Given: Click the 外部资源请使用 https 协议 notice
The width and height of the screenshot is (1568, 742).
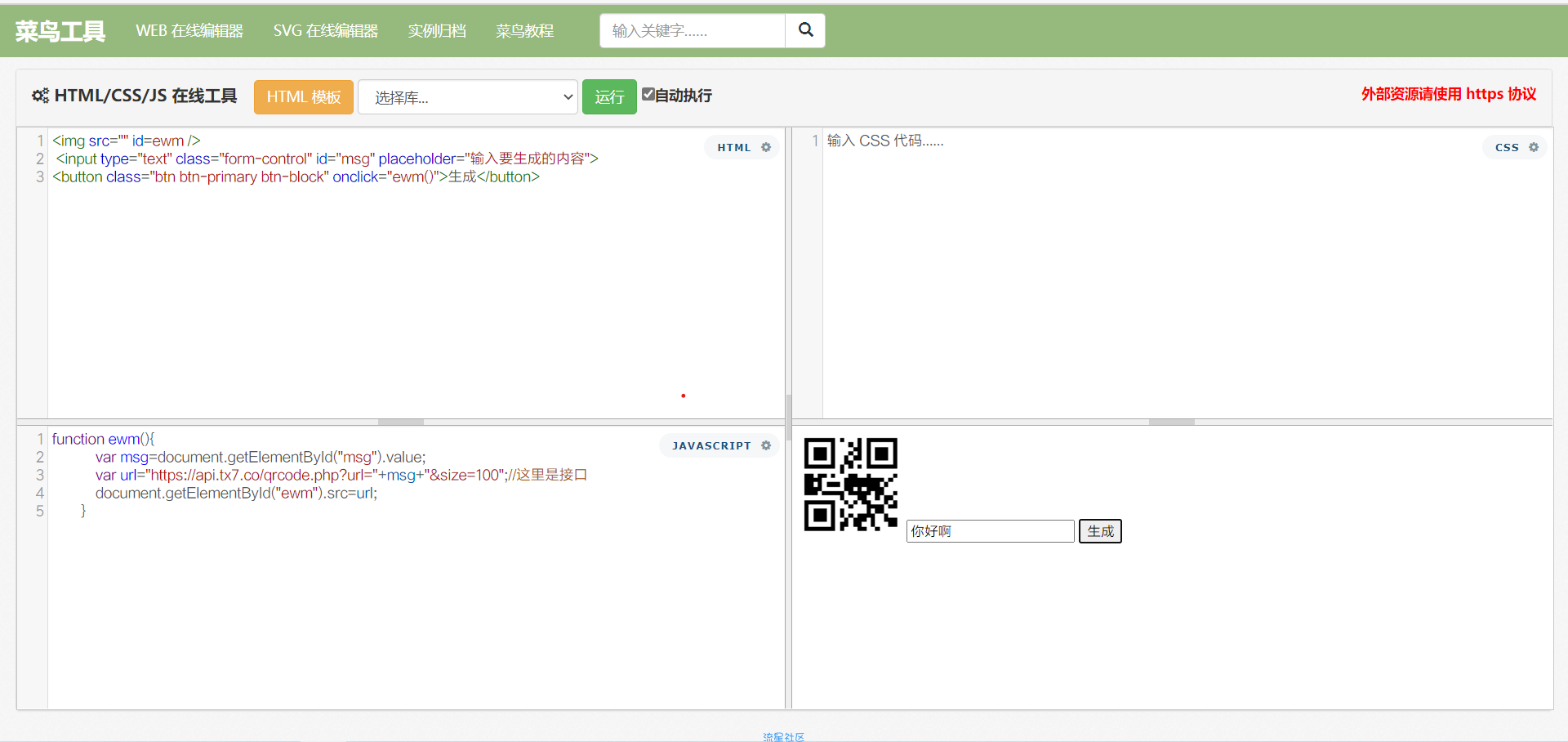Looking at the screenshot, I should [x=1449, y=94].
